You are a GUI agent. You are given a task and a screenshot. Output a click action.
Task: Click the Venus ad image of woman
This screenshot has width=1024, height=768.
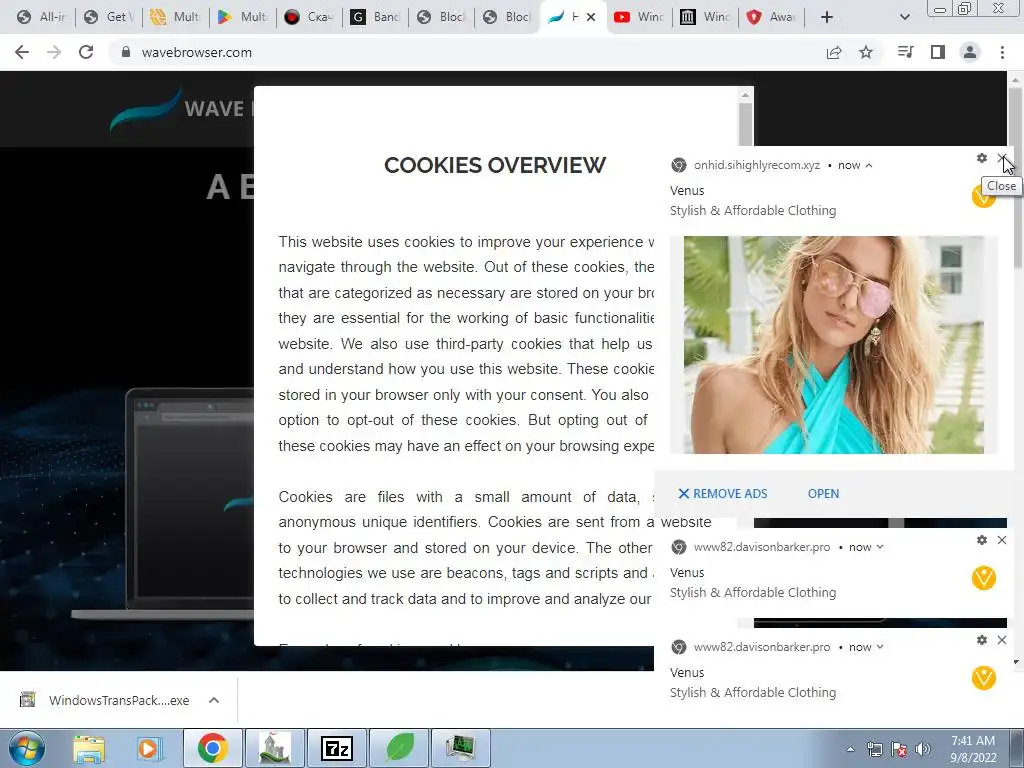tap(833, 345)
